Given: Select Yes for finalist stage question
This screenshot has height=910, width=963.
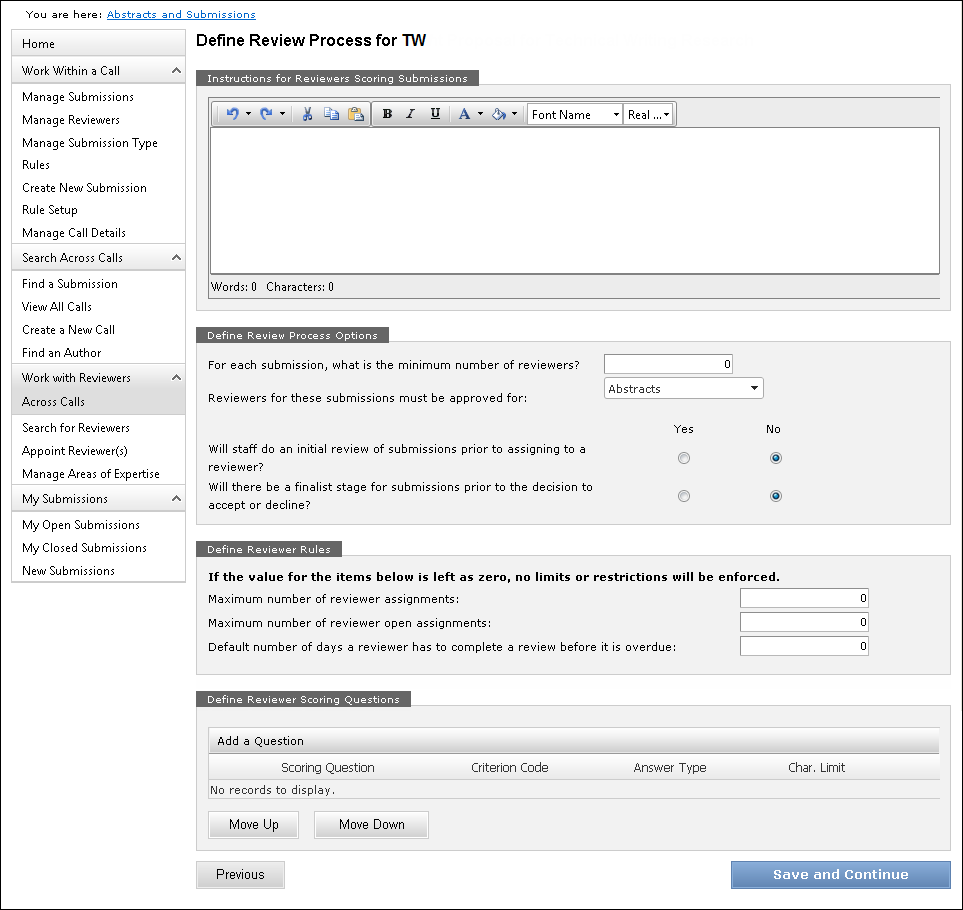Looking at the screenshot, I should pyautogui.click(x=684, y=496).
